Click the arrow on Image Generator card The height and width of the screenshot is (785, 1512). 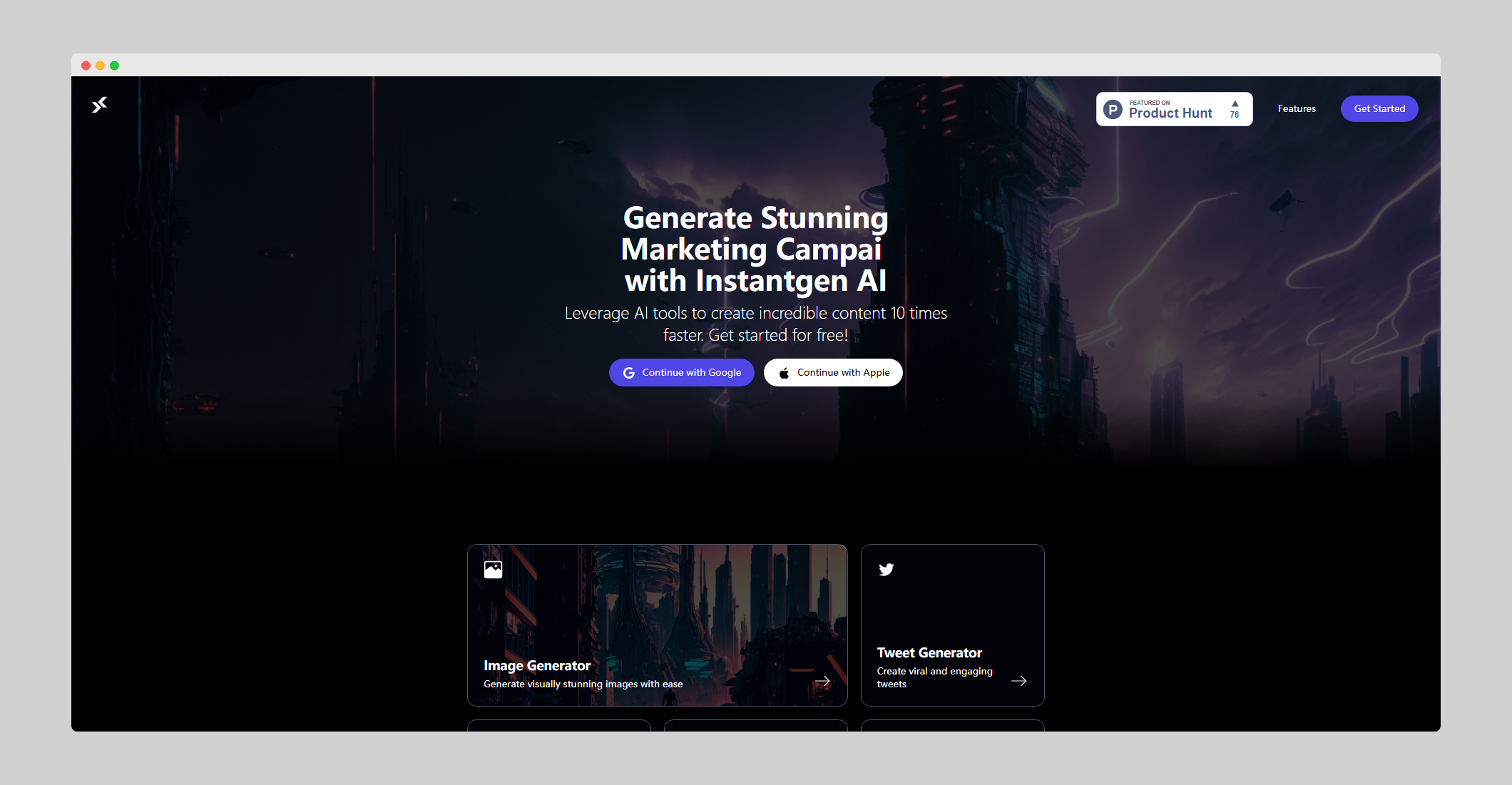[x=822, y=681]
